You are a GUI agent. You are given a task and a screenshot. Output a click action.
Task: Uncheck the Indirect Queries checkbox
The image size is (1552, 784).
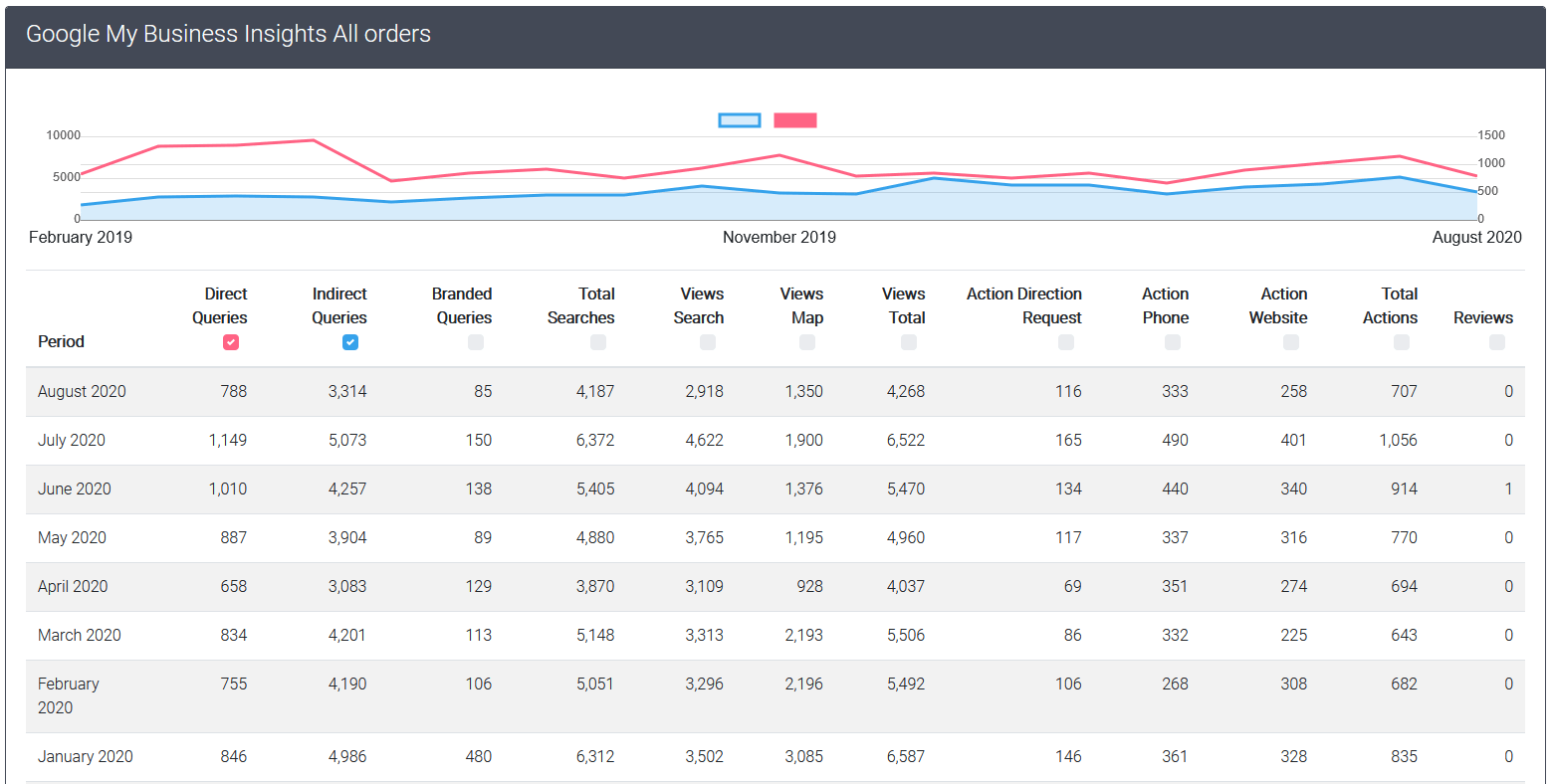350,342
